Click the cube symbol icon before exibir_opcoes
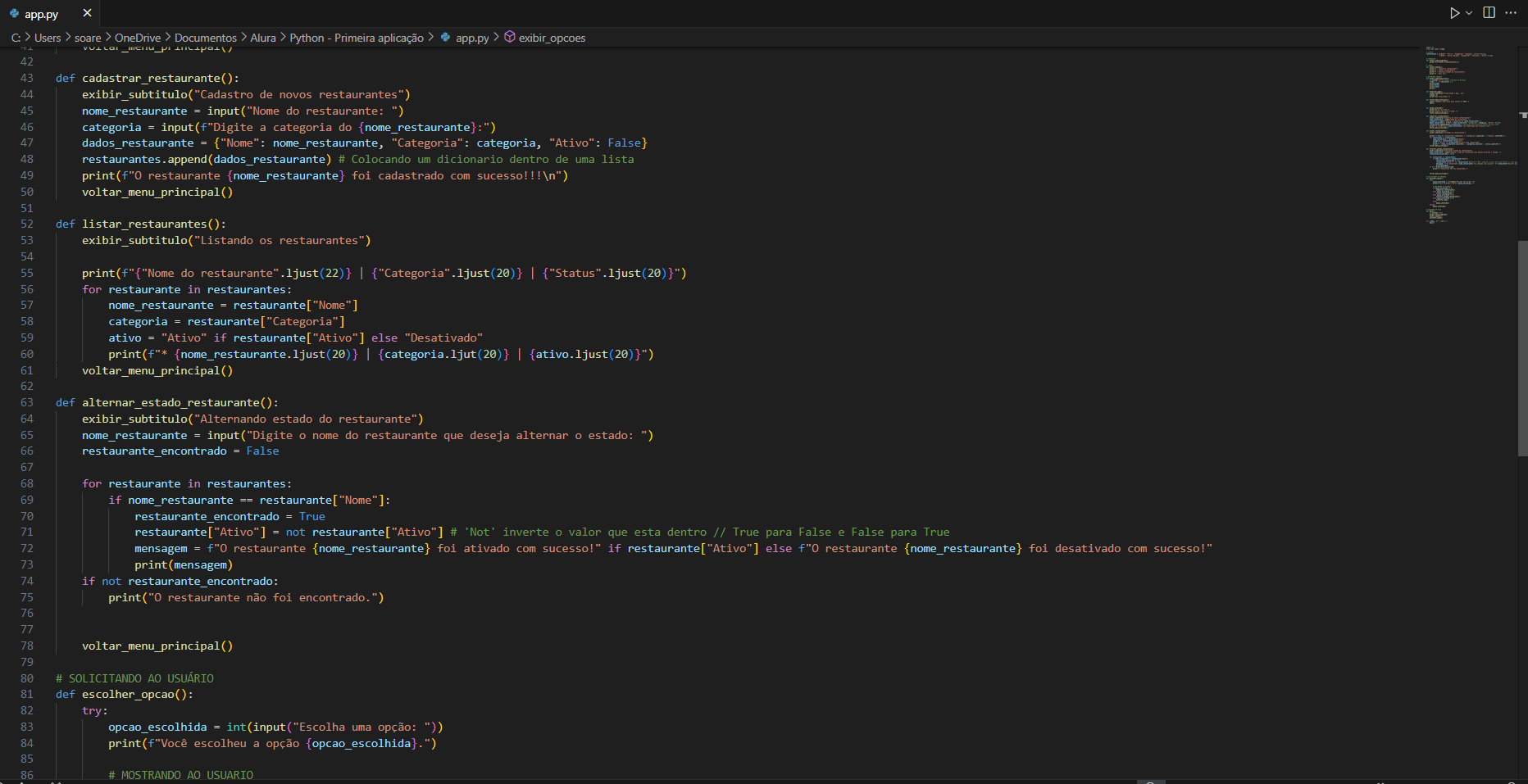Screen dimensions: 1528x784 (x=510, y=37)
